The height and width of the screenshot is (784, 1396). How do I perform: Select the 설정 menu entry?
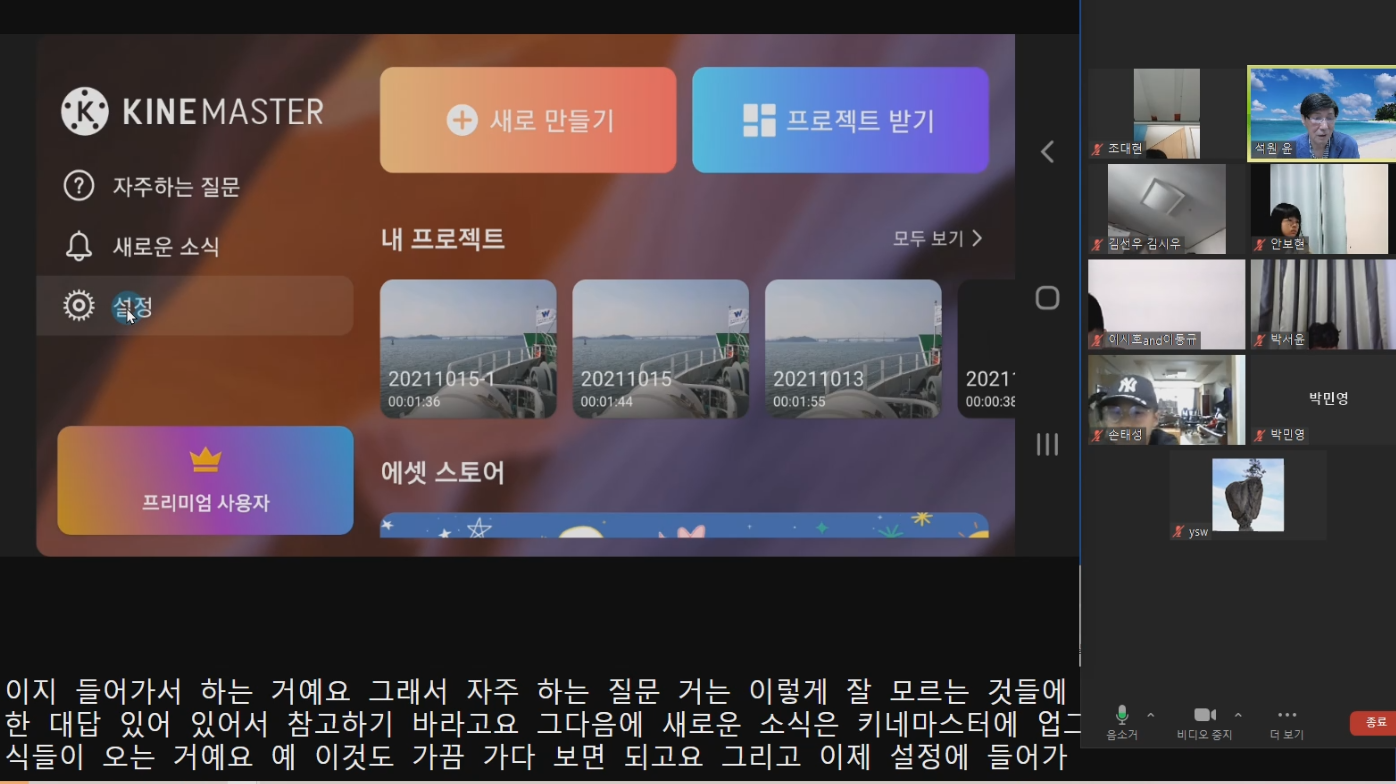(194, 306)
